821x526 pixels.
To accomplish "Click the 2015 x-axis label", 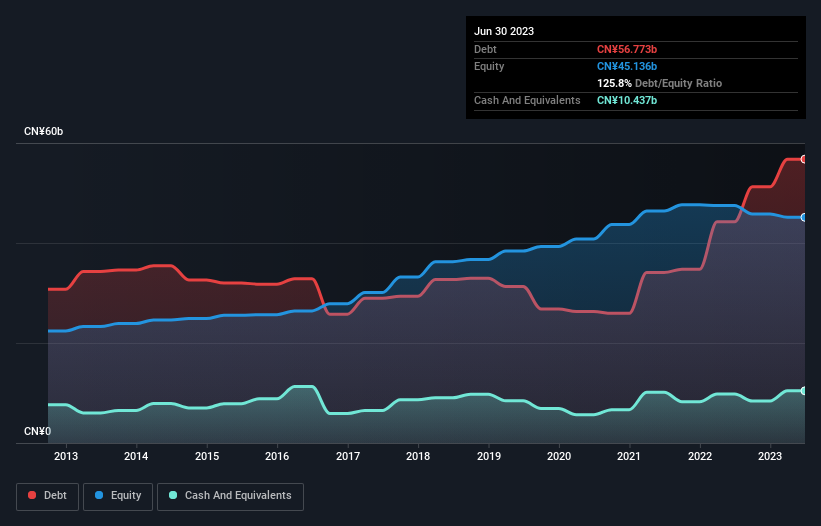I will [207, 456].
